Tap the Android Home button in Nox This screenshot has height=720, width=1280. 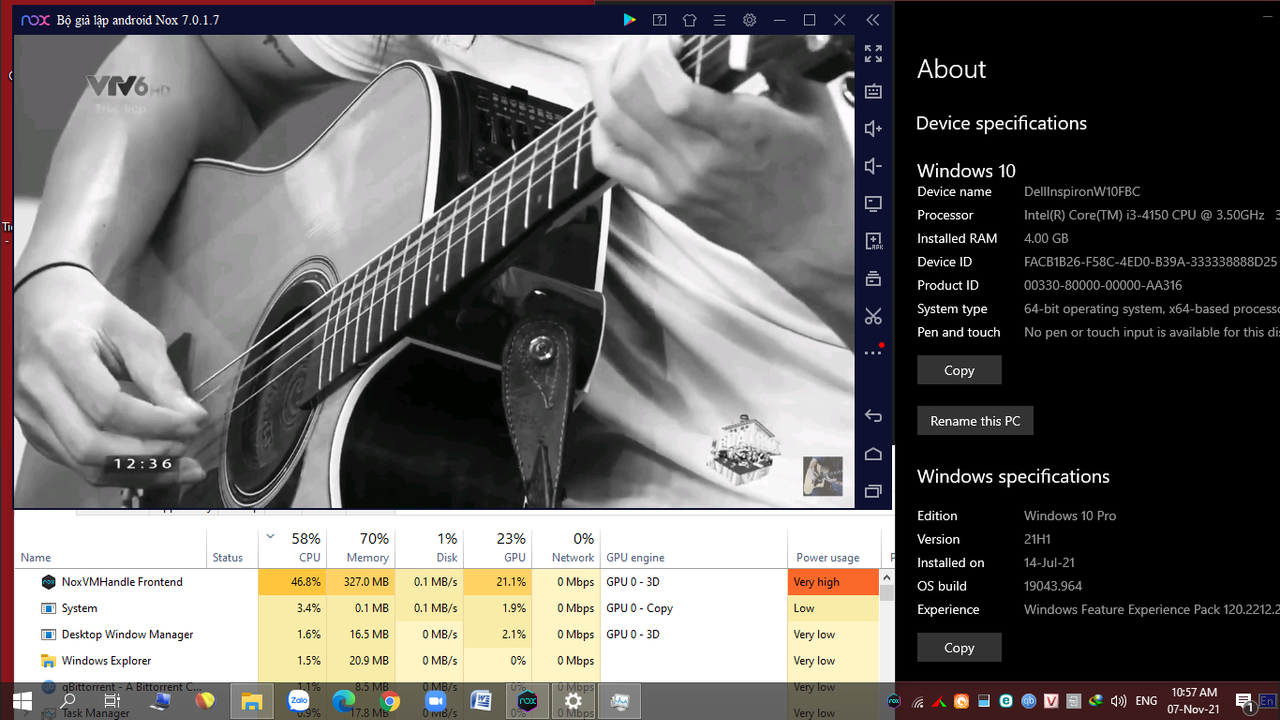tap(873, 454)
